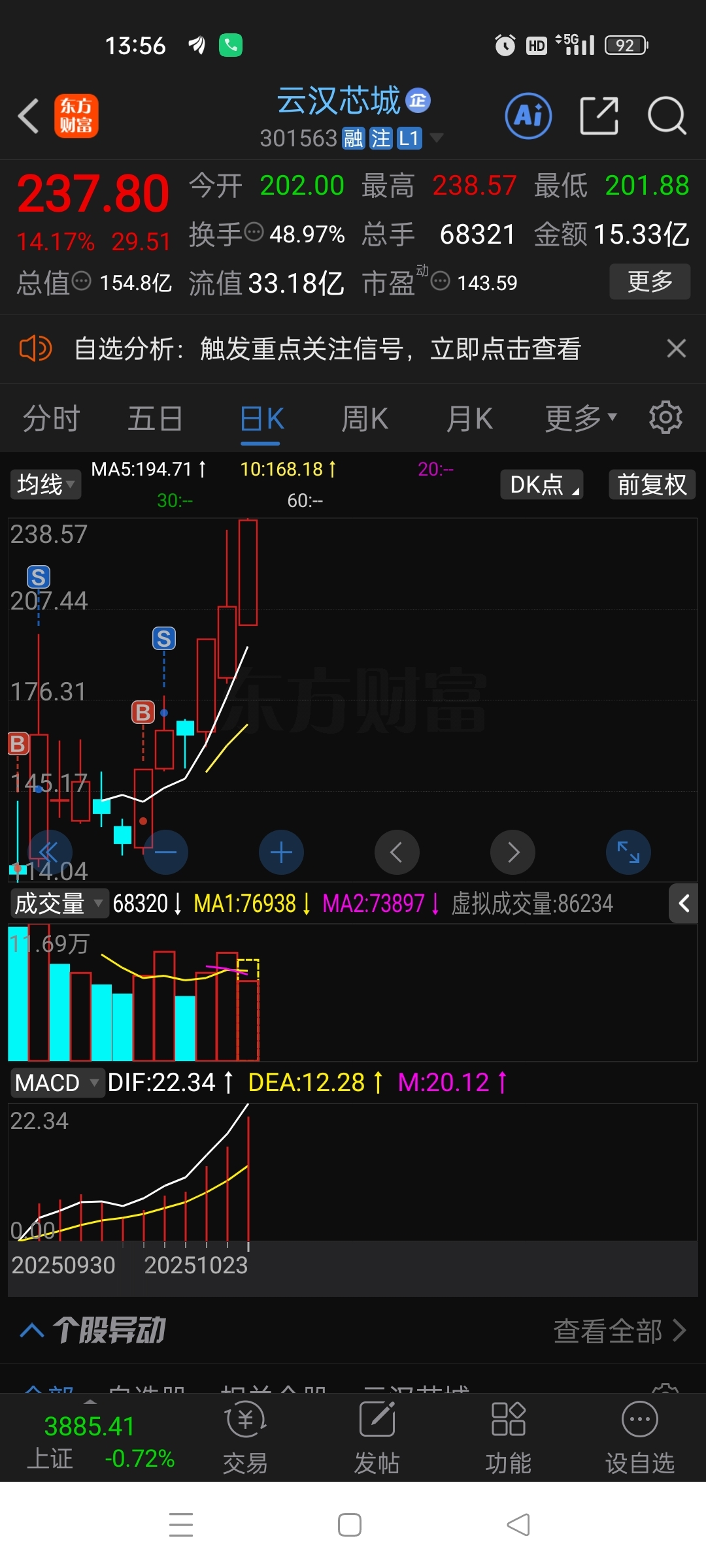The height and width of the screenshot is (1568, 706).
Task: Tap the enterprise badge beside 云汉芯城
Action: (x=418, y=101)
